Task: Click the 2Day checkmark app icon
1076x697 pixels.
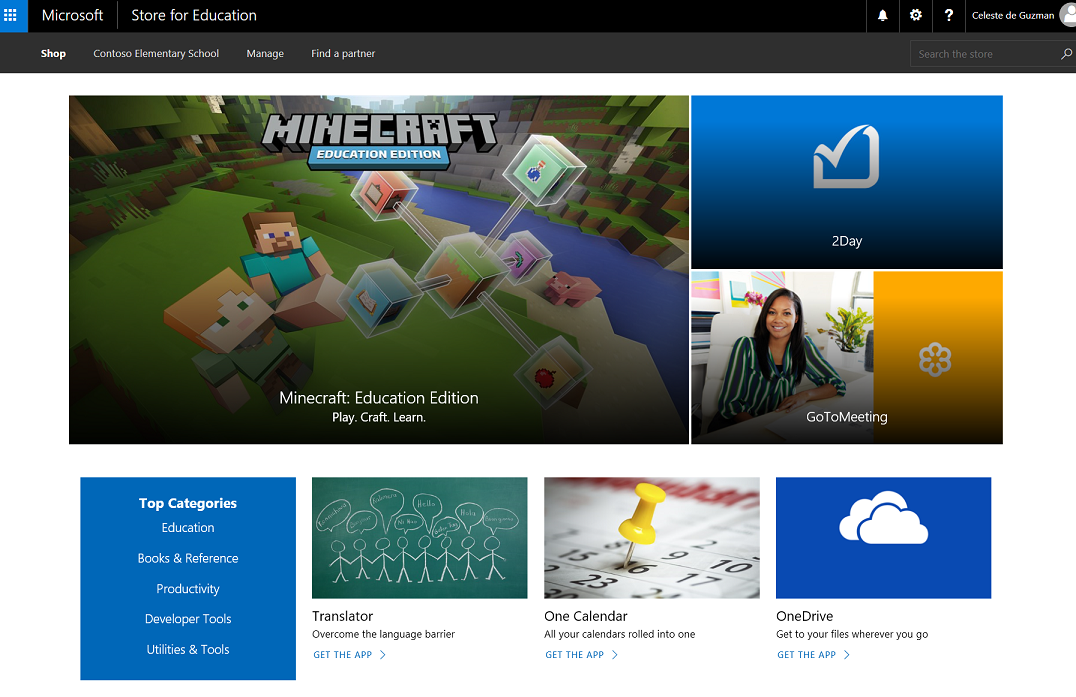Action: (846, 157)
